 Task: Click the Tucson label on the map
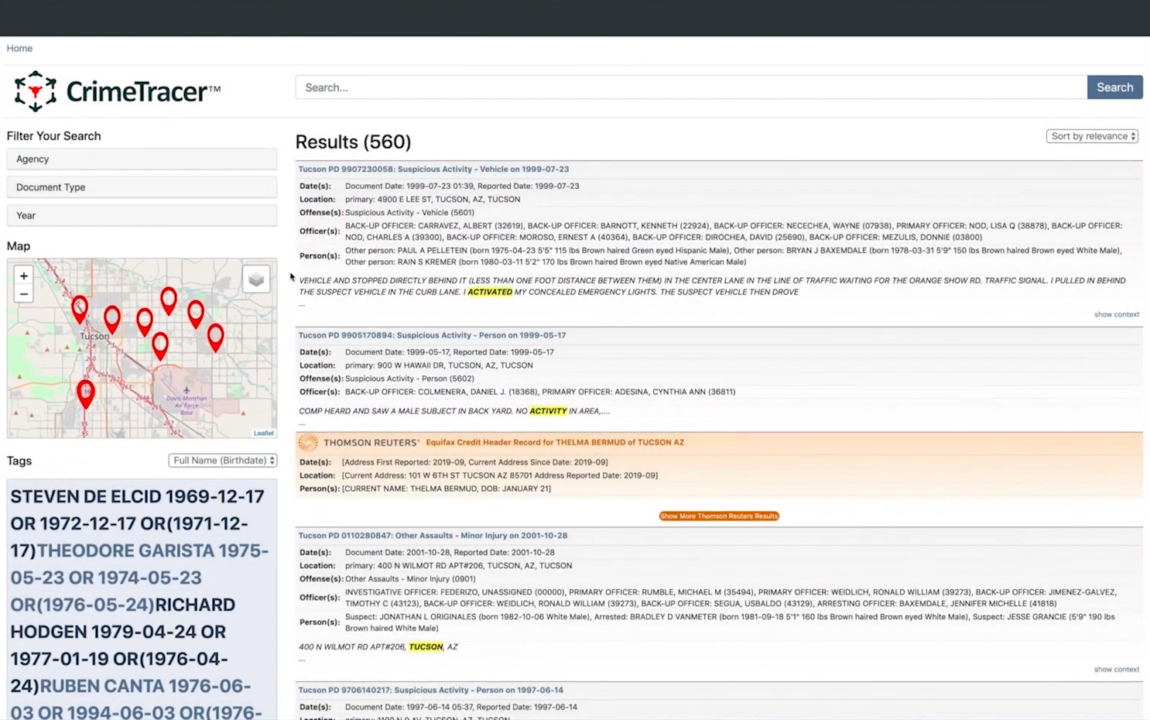[95, 337]
